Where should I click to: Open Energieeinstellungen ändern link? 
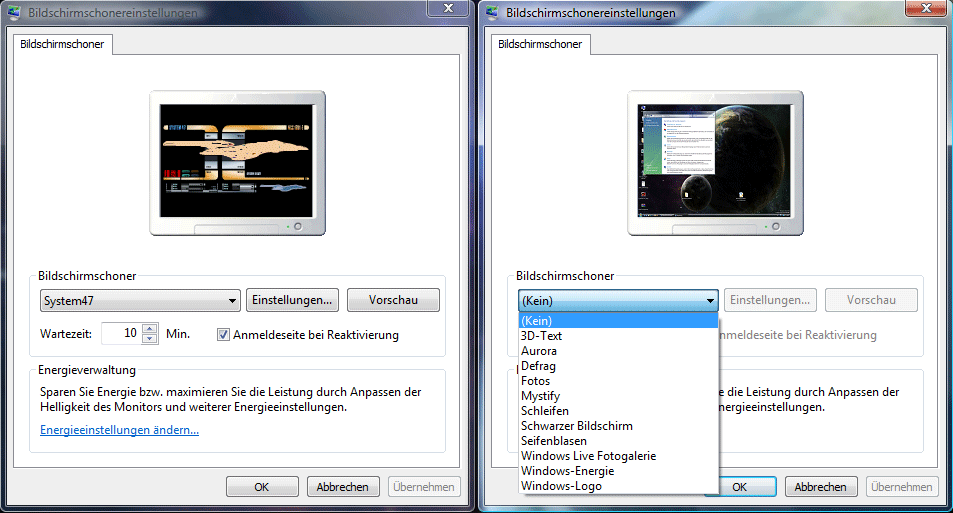[119, 430]
